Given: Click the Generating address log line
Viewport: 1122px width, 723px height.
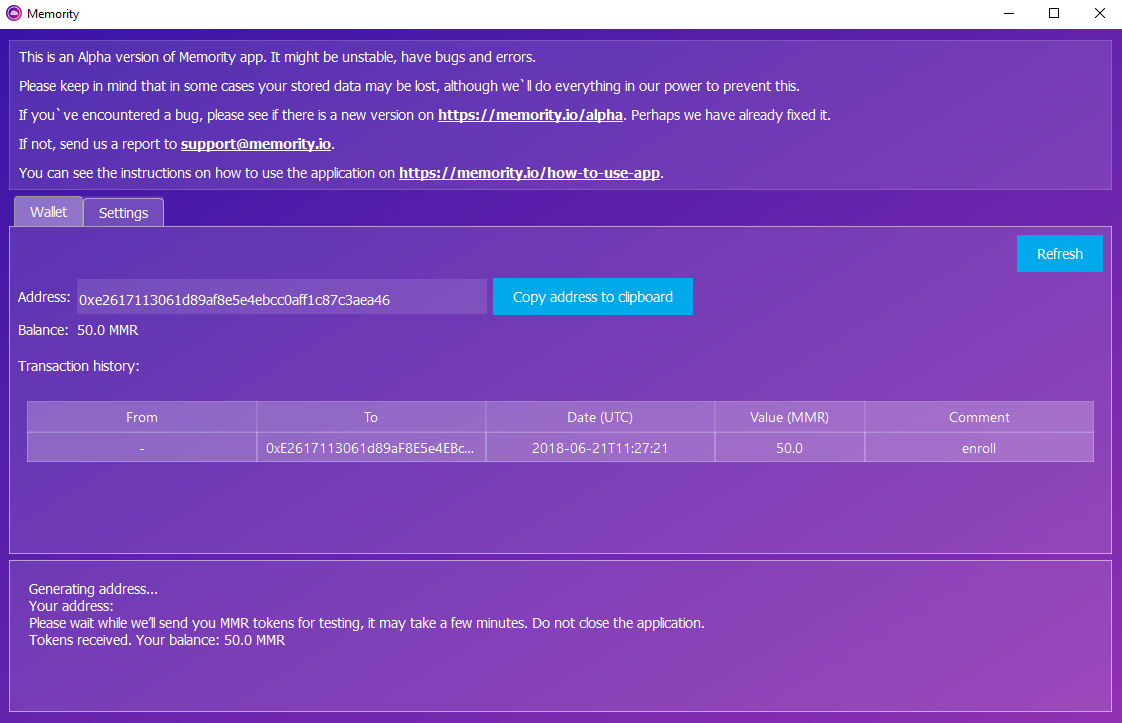Looking at the screenshot, I should coord(93,589).
